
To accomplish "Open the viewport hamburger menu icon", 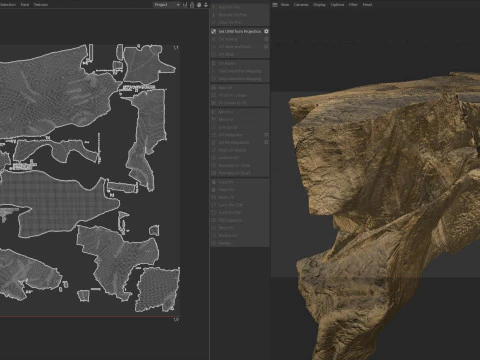I will pyautogui.click(x=275, y=5).
